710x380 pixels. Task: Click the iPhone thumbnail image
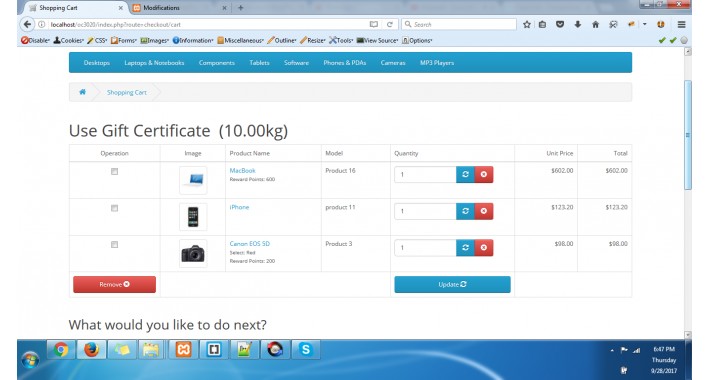[193, 217]
